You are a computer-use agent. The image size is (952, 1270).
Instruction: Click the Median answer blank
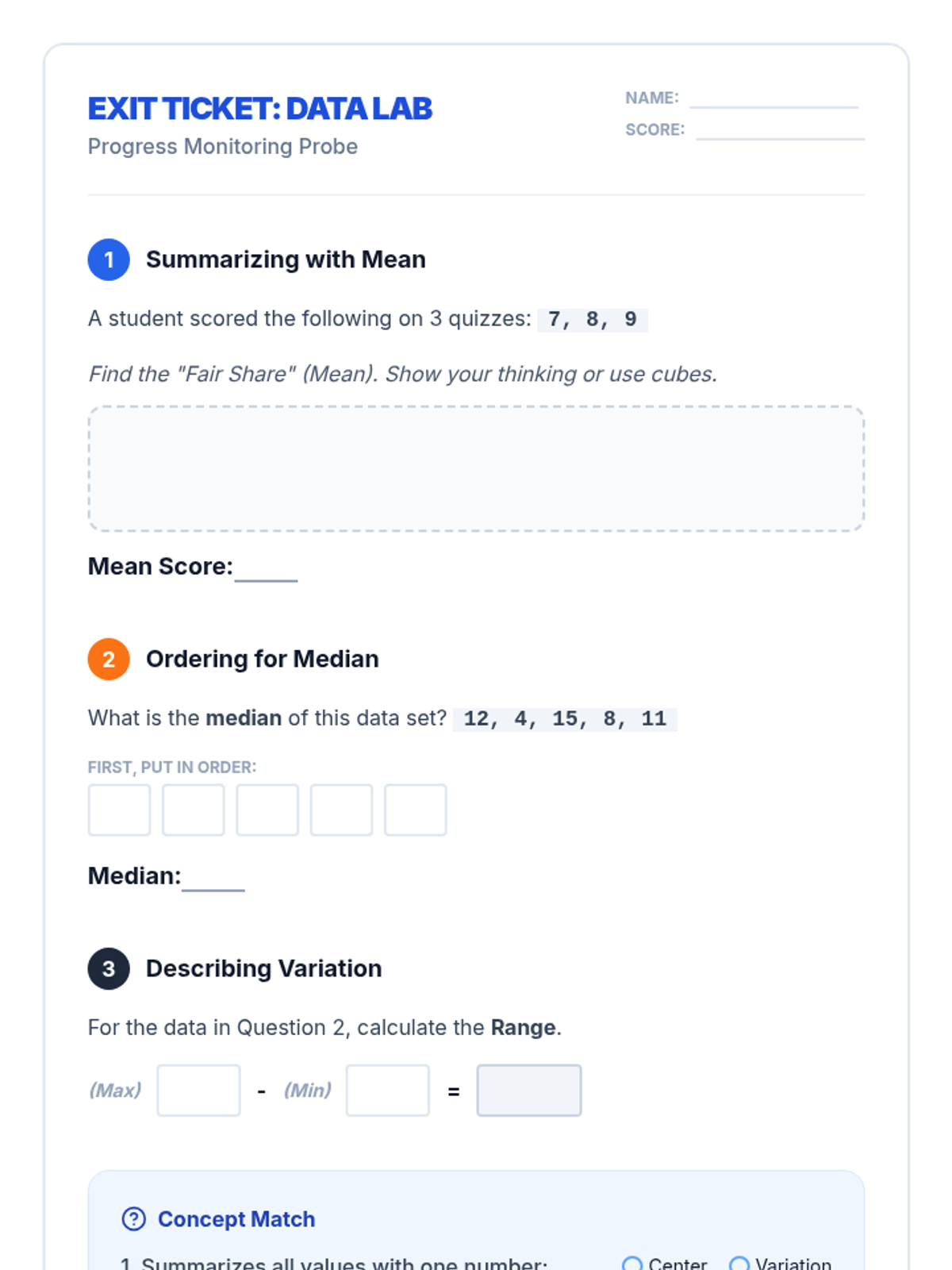pyautogui.click(x=213, y=878)
